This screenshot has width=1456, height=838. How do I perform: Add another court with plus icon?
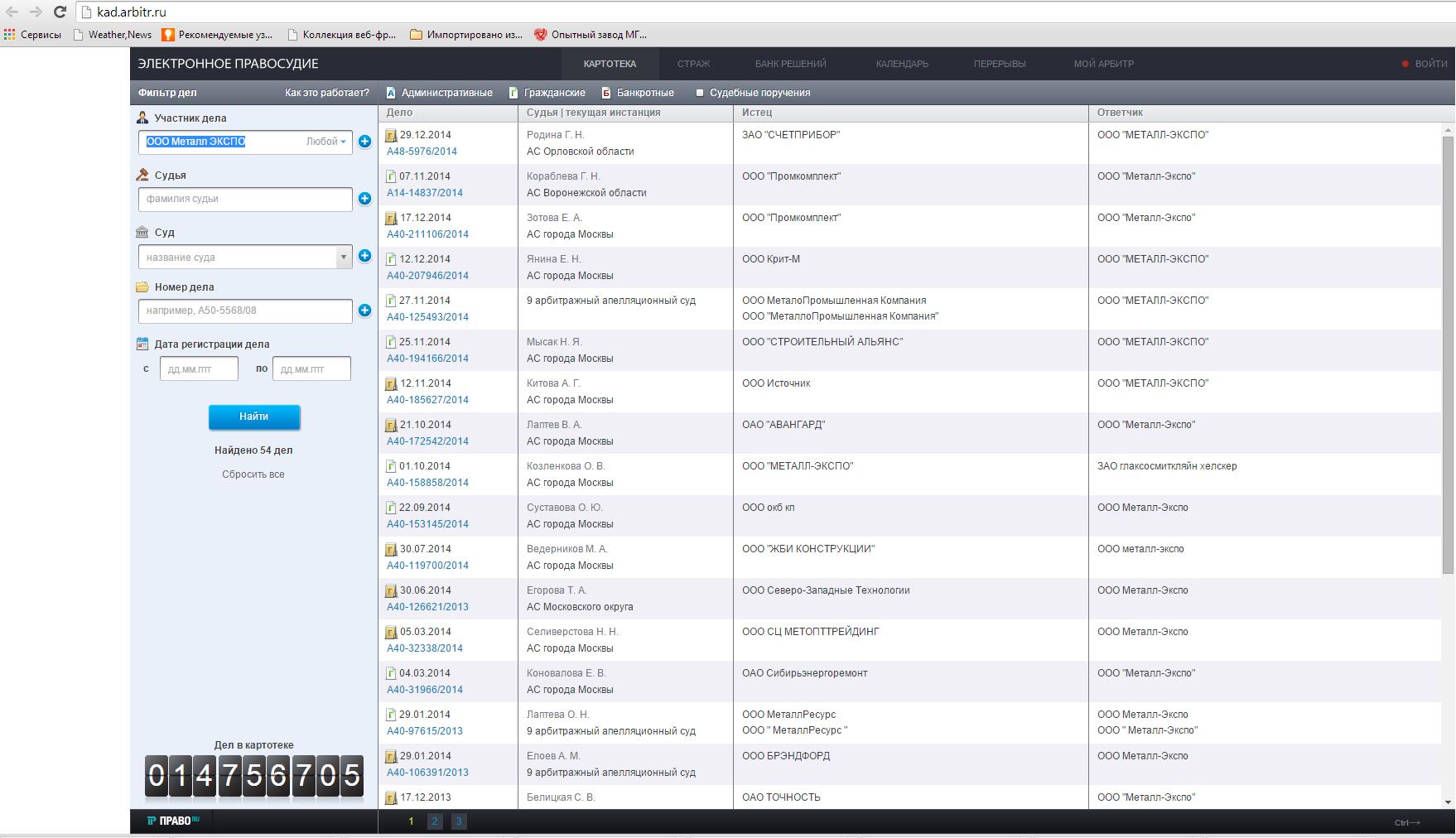coord(364,256)
